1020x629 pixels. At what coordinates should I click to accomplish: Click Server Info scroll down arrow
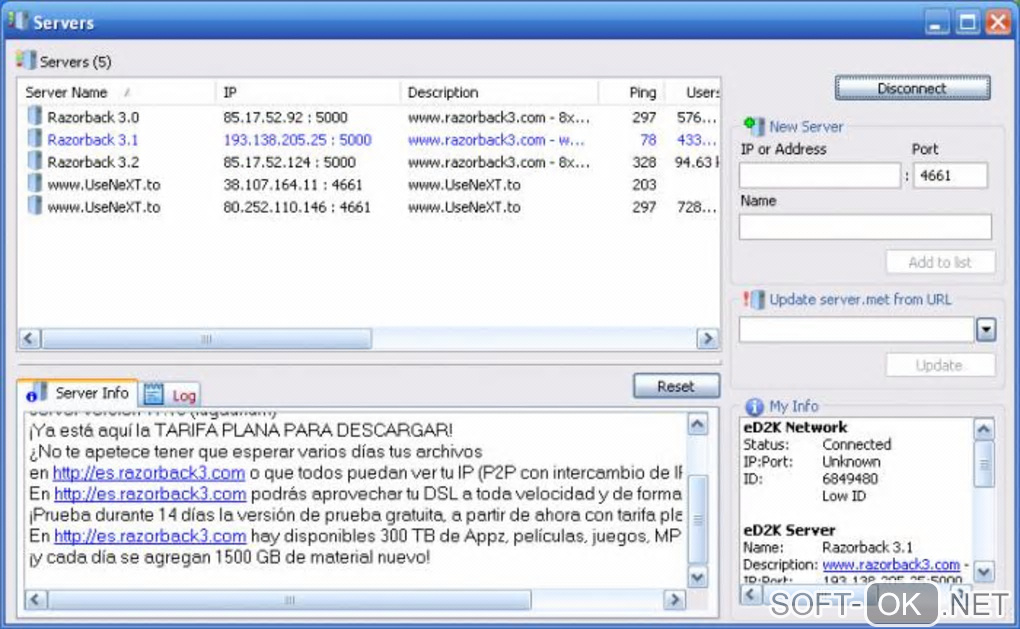(697, 577)
